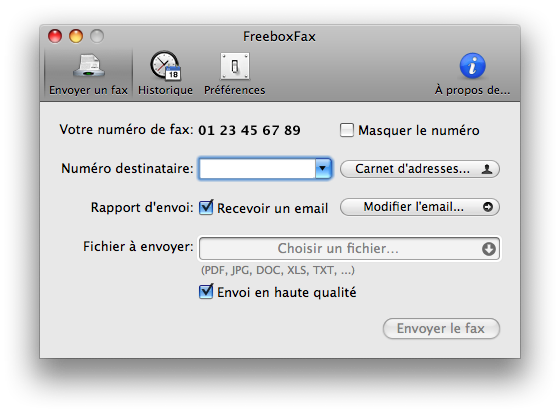Uncheck Recevoir un email checkbox
Image resolution: width=560 pixels, height=413 pixels.
click(206, 208)
